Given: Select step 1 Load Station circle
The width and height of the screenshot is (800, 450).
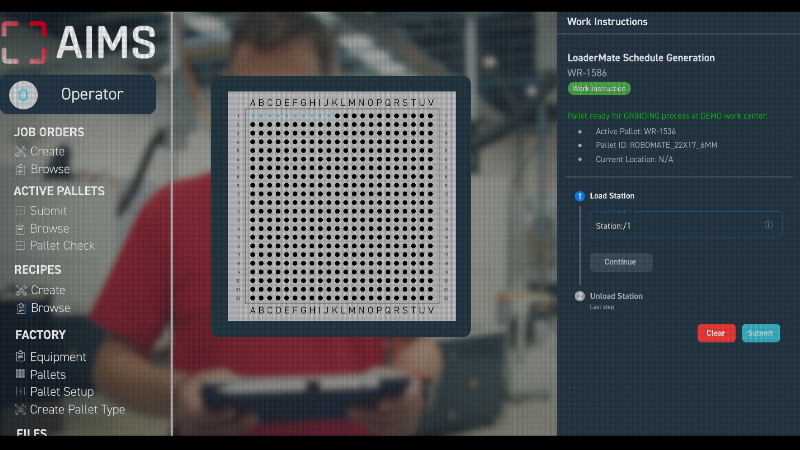Looking at the screenshot, I should coord(580,196).
